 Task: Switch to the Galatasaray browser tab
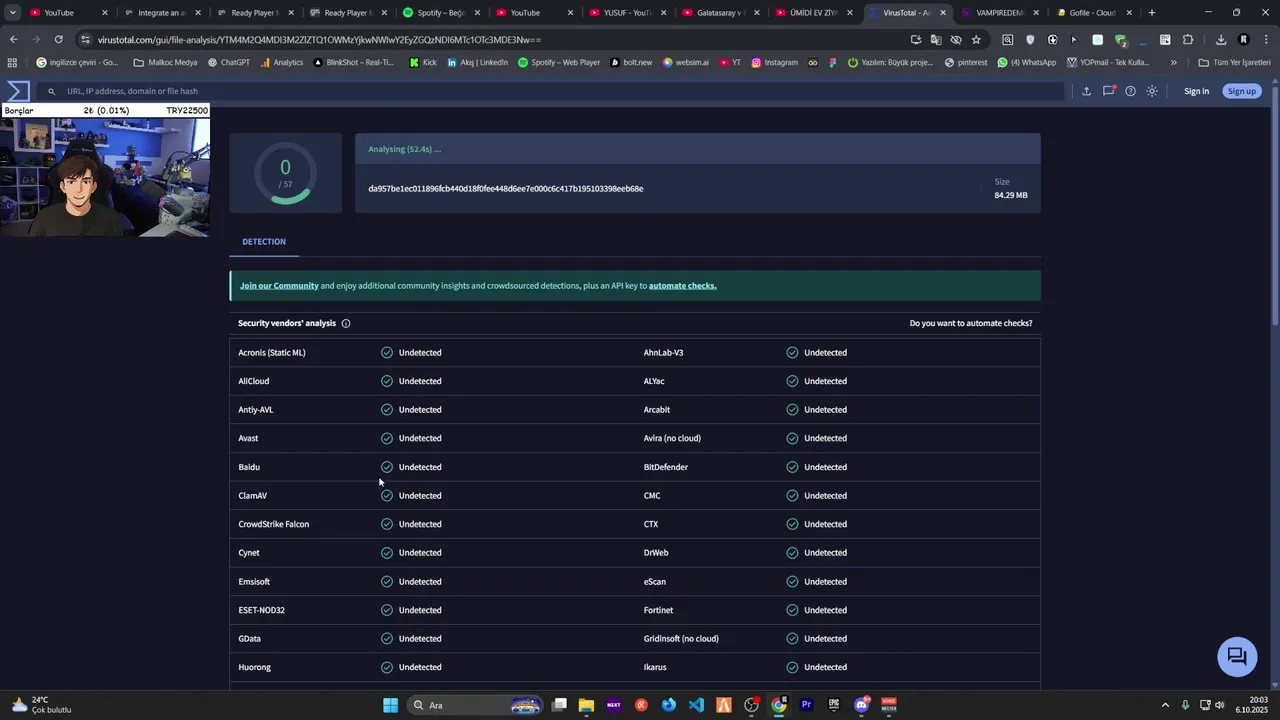(x=718, y=13)
